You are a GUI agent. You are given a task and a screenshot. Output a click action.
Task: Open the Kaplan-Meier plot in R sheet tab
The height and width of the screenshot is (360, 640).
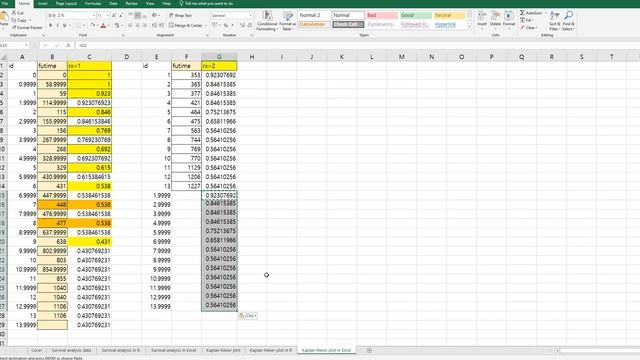[271, 350]
